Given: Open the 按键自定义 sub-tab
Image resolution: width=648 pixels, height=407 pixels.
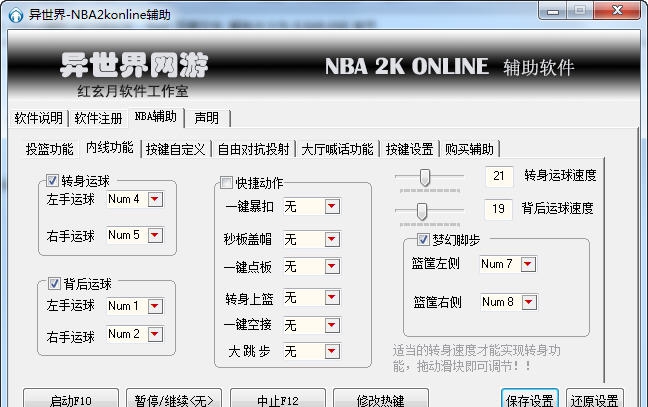Looking at the screenshot, I should (176, 149).
